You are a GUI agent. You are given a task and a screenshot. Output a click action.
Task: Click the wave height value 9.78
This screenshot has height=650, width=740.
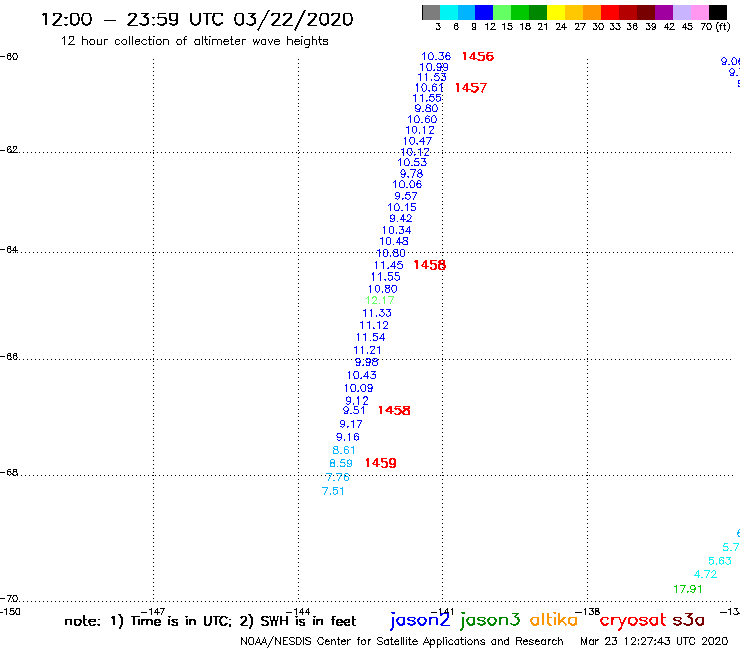(x=412, y=174)
